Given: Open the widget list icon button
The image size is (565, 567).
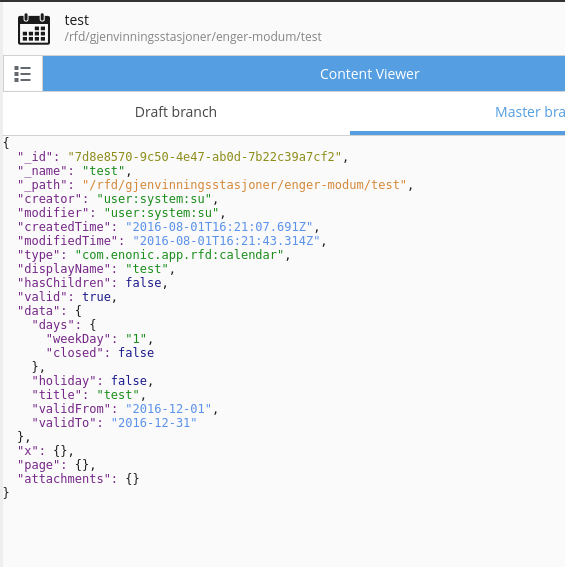Looking at the screenshot, I should pyautogui.click(x=23, y=74).
